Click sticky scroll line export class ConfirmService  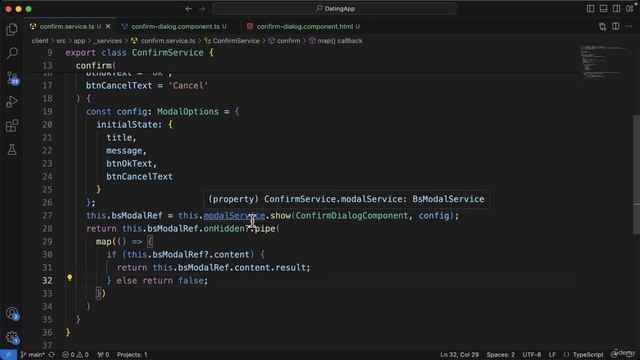pos(139,53)
